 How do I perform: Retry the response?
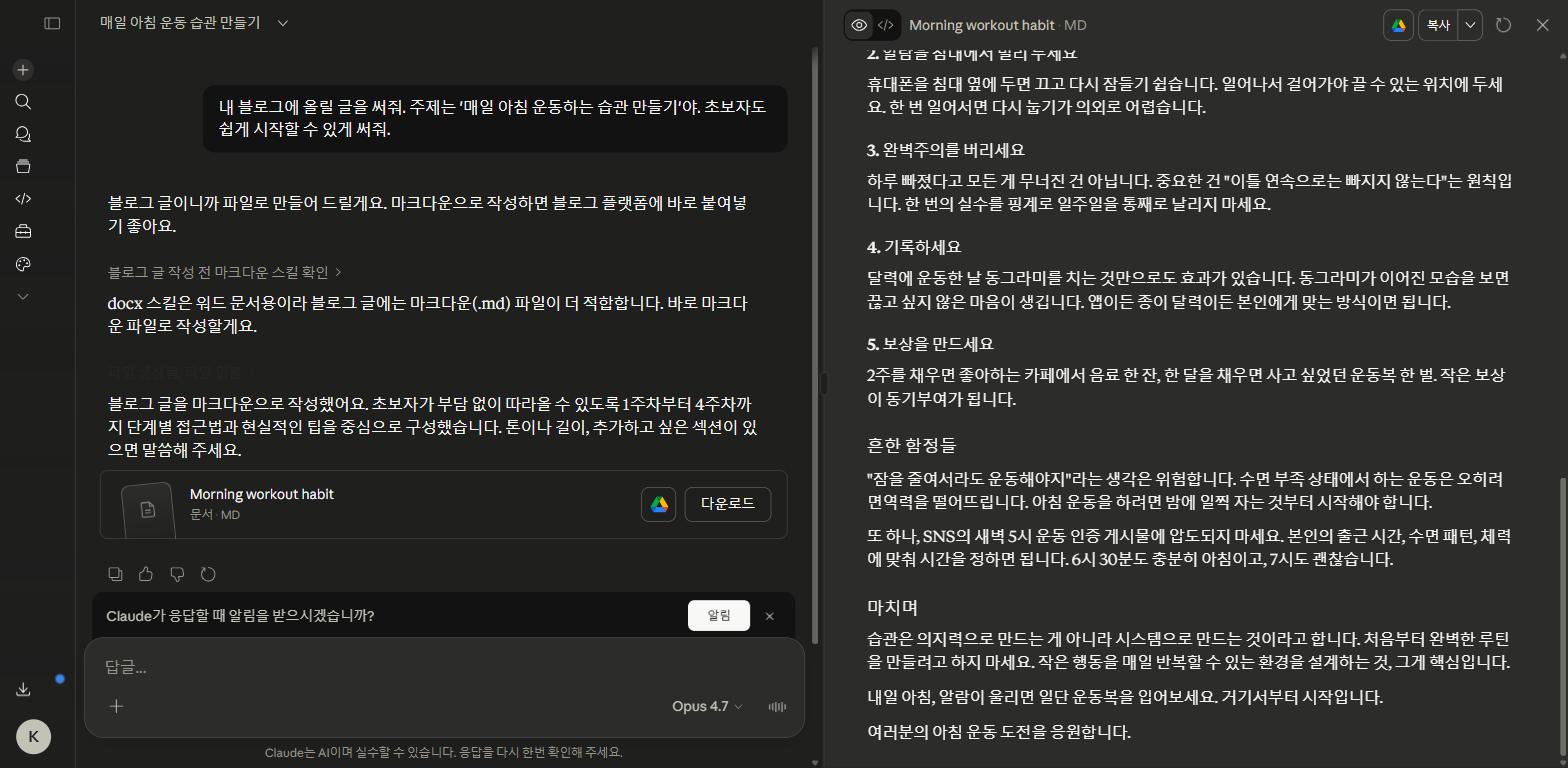tap(208, 574)
